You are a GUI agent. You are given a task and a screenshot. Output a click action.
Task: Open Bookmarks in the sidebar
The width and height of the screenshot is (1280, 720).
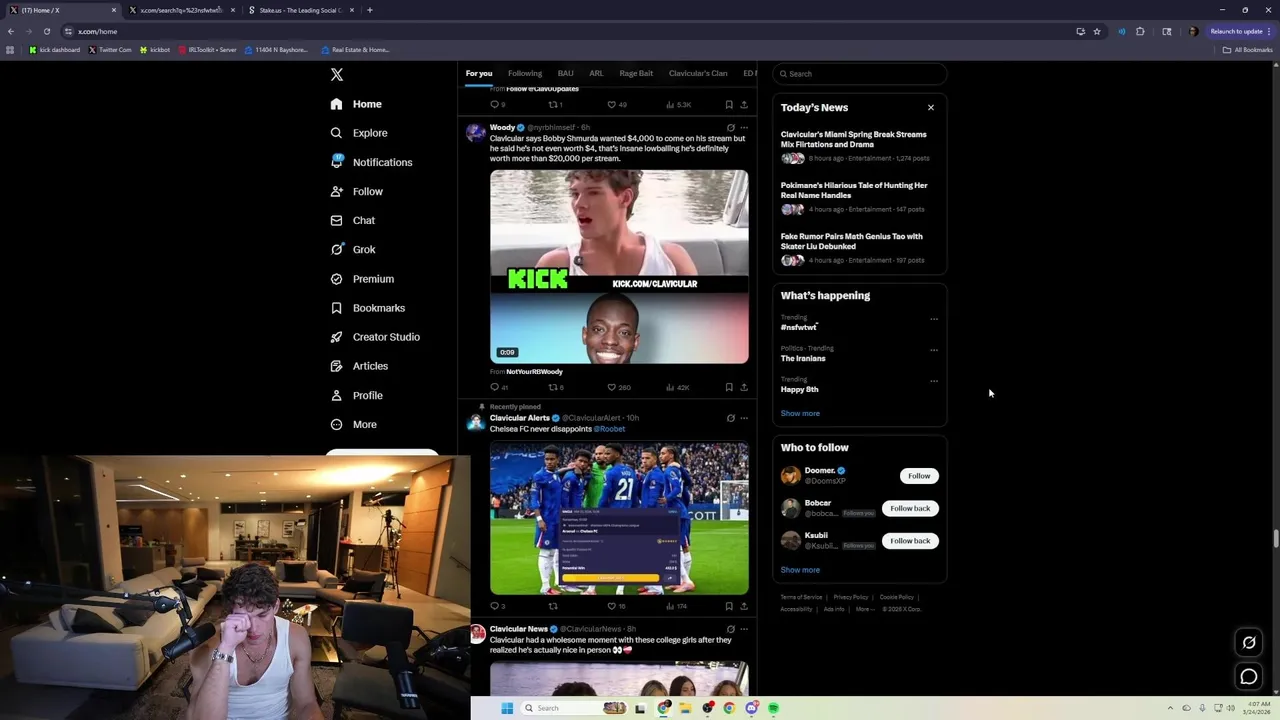368,308
